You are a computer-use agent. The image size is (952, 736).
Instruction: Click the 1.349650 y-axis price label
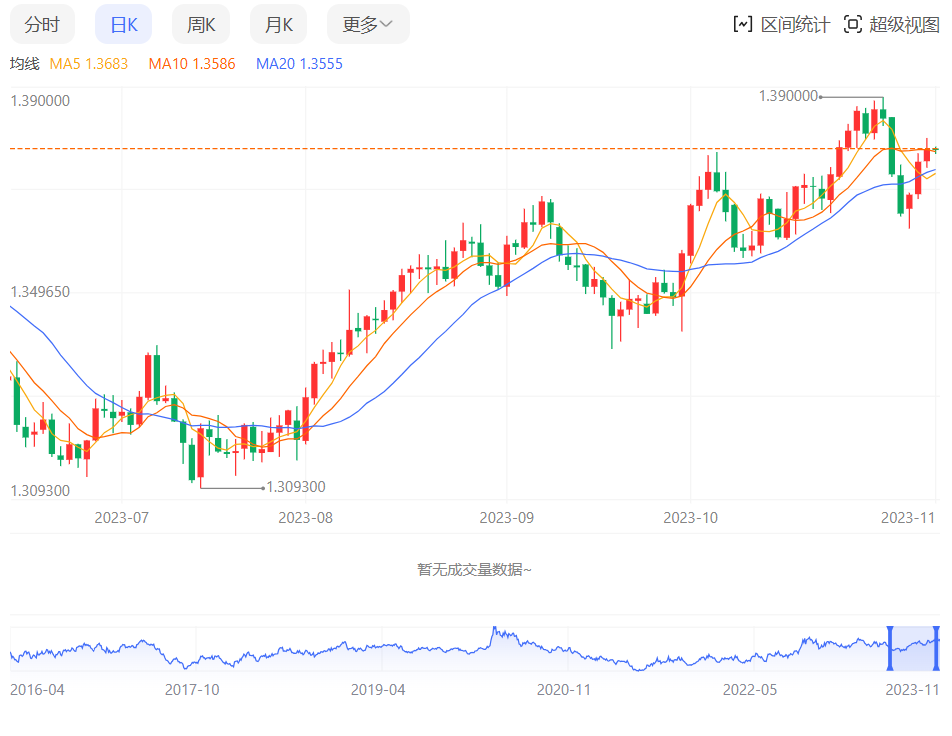coord(40,292)
